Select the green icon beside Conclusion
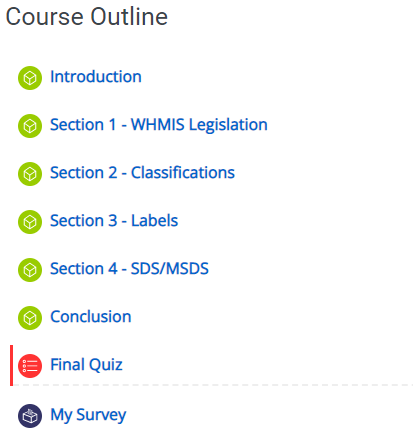Screen dimensions: 413x440 pyautogui.click(x=30, y=318)
